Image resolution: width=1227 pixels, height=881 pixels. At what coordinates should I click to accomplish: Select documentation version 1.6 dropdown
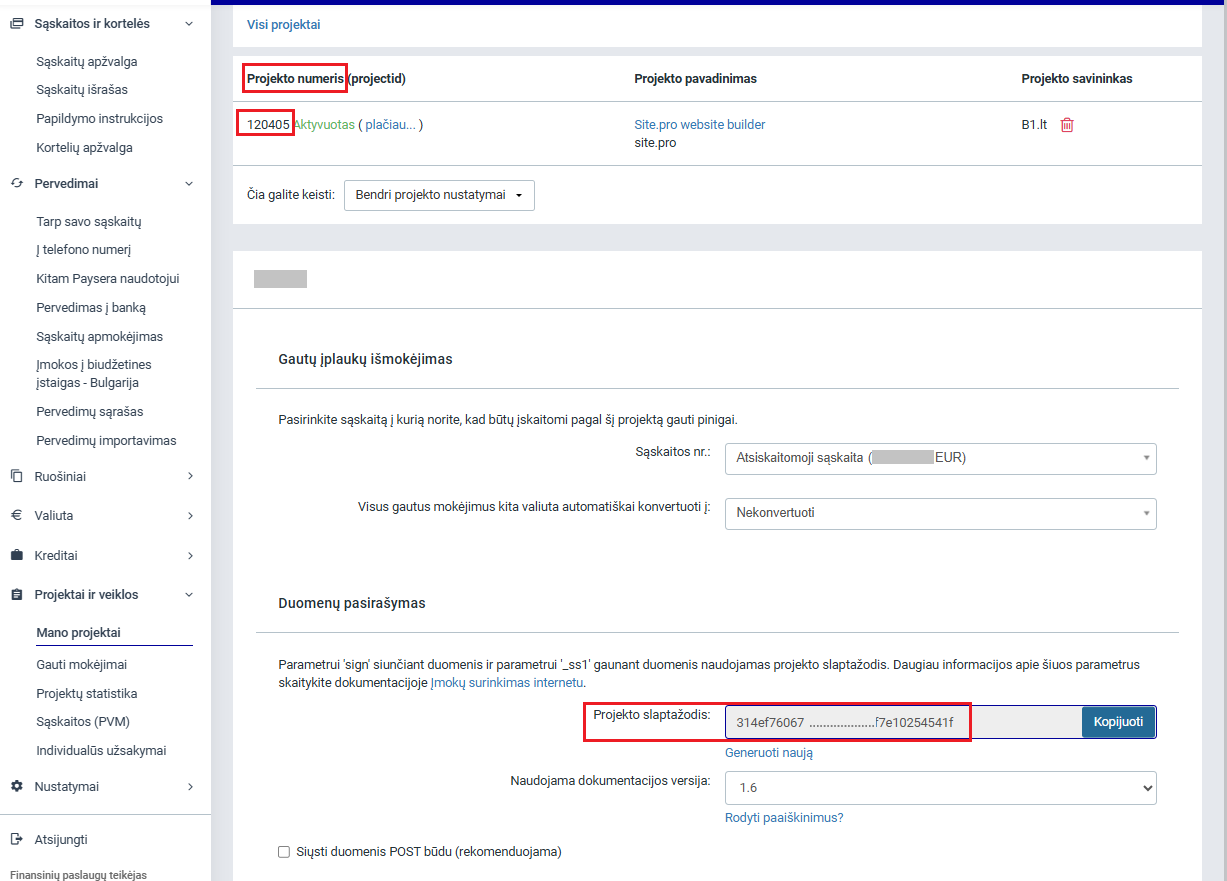(940, 788)
